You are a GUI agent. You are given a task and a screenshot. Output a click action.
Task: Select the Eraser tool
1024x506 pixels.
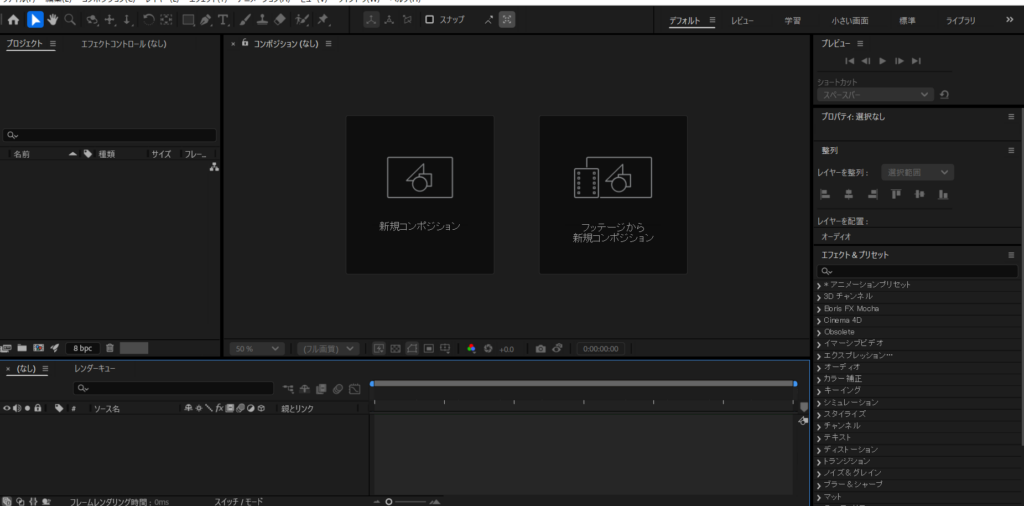pos(279,19)
